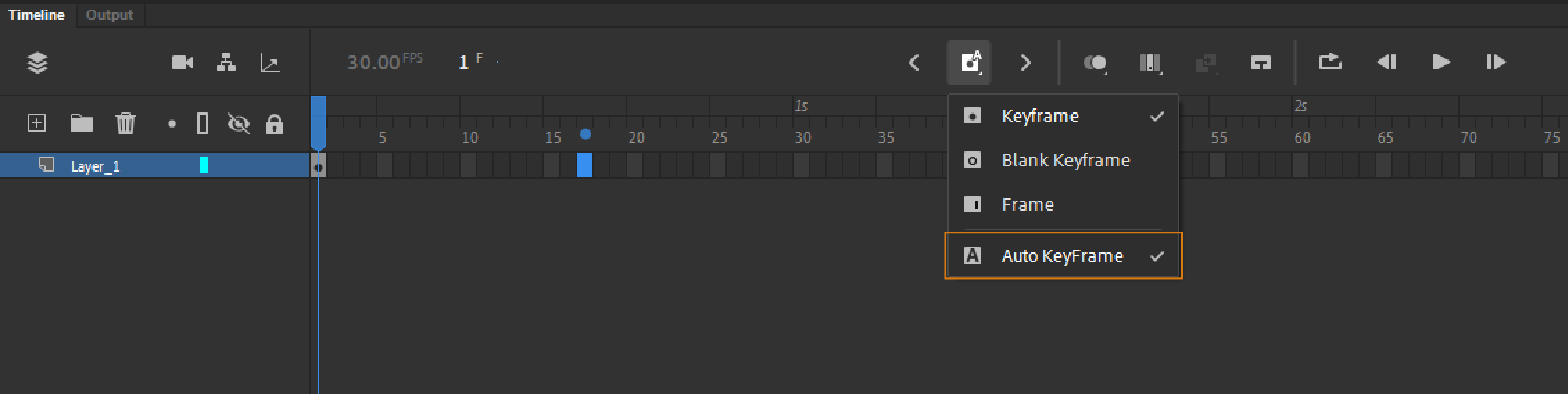Switch to the Output tab
Image resolution: width=1568 pixels, height=394 pixels.
coord(109,15)
